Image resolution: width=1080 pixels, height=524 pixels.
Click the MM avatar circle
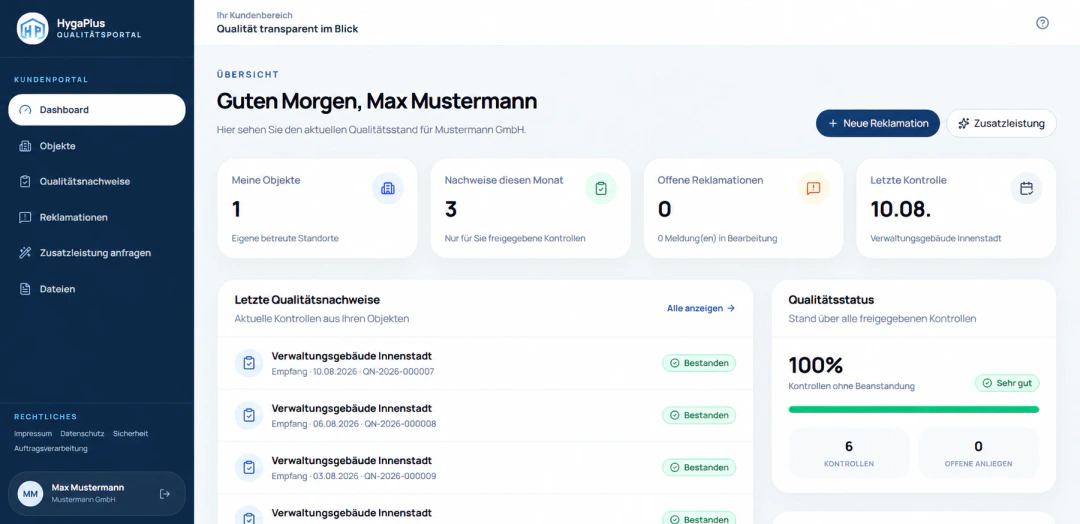(x=30, y=494)
